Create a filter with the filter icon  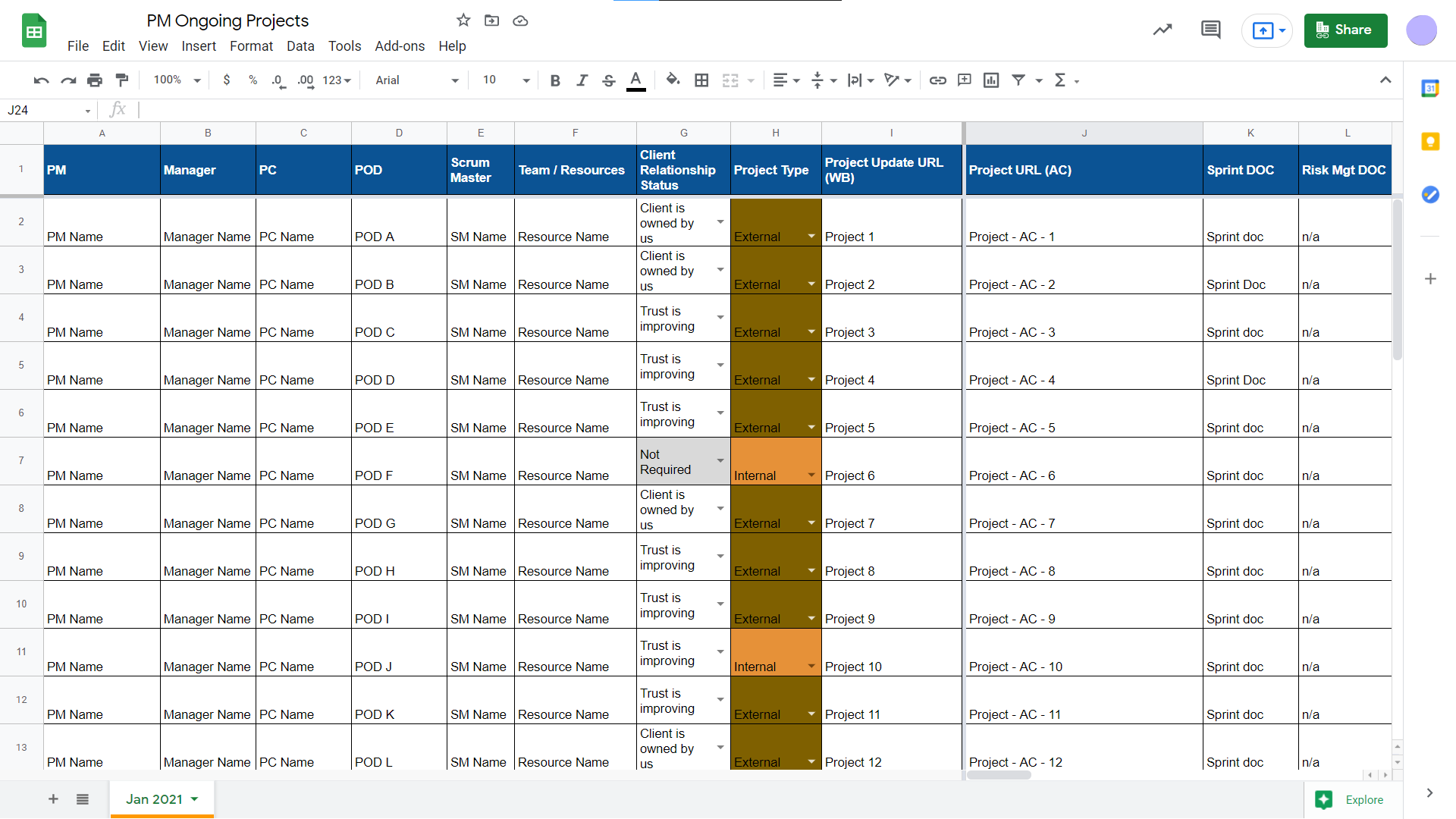[x=1020, y=80]
